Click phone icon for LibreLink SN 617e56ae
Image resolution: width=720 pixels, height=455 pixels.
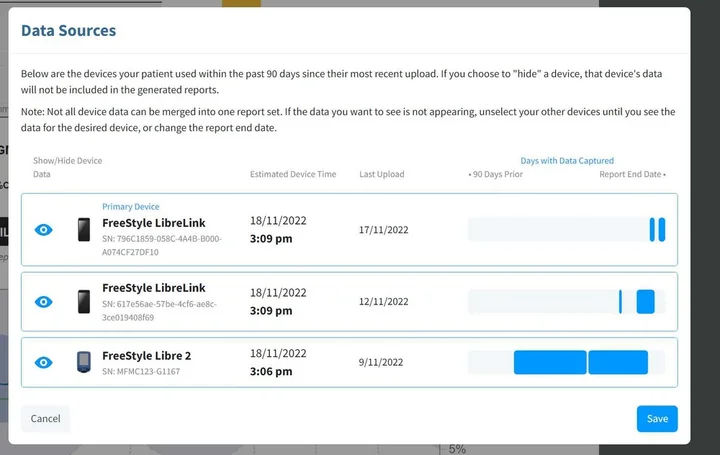[84, 301]
